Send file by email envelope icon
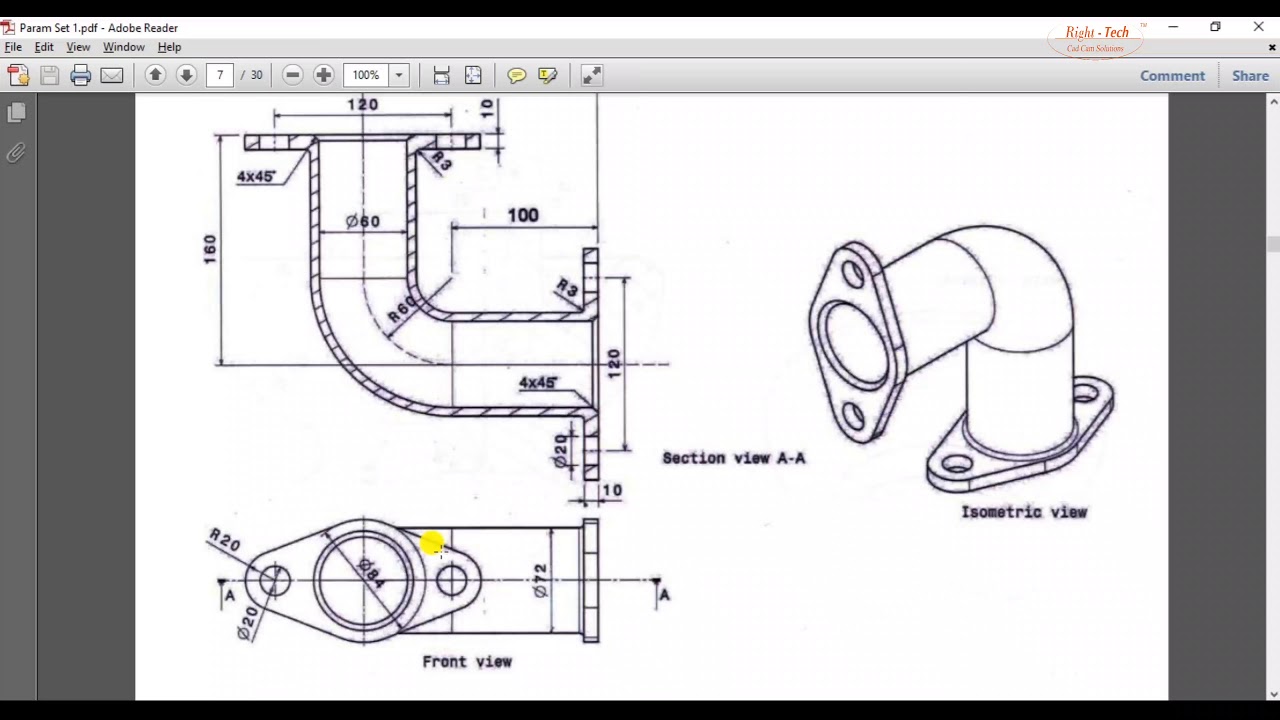This screenshot has height=720, width=1280. 112,75
